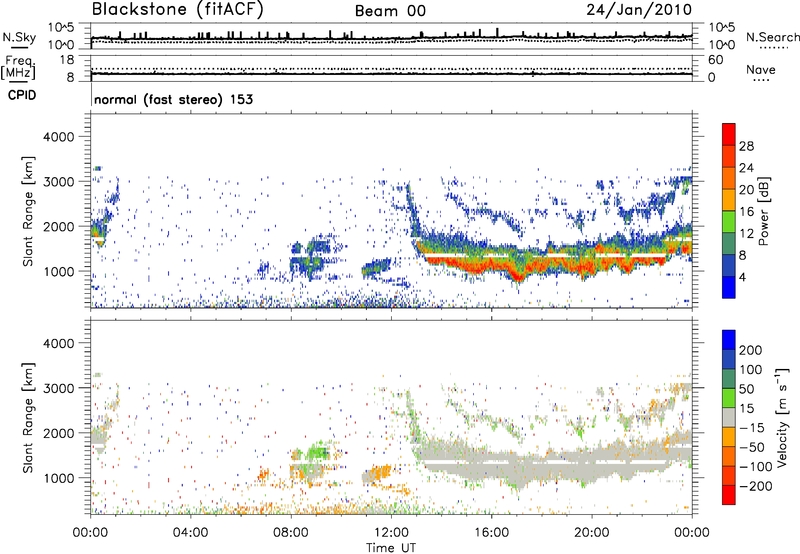Click the red segment of power color bar
This screenshot has width=800, height=554.
729,135
